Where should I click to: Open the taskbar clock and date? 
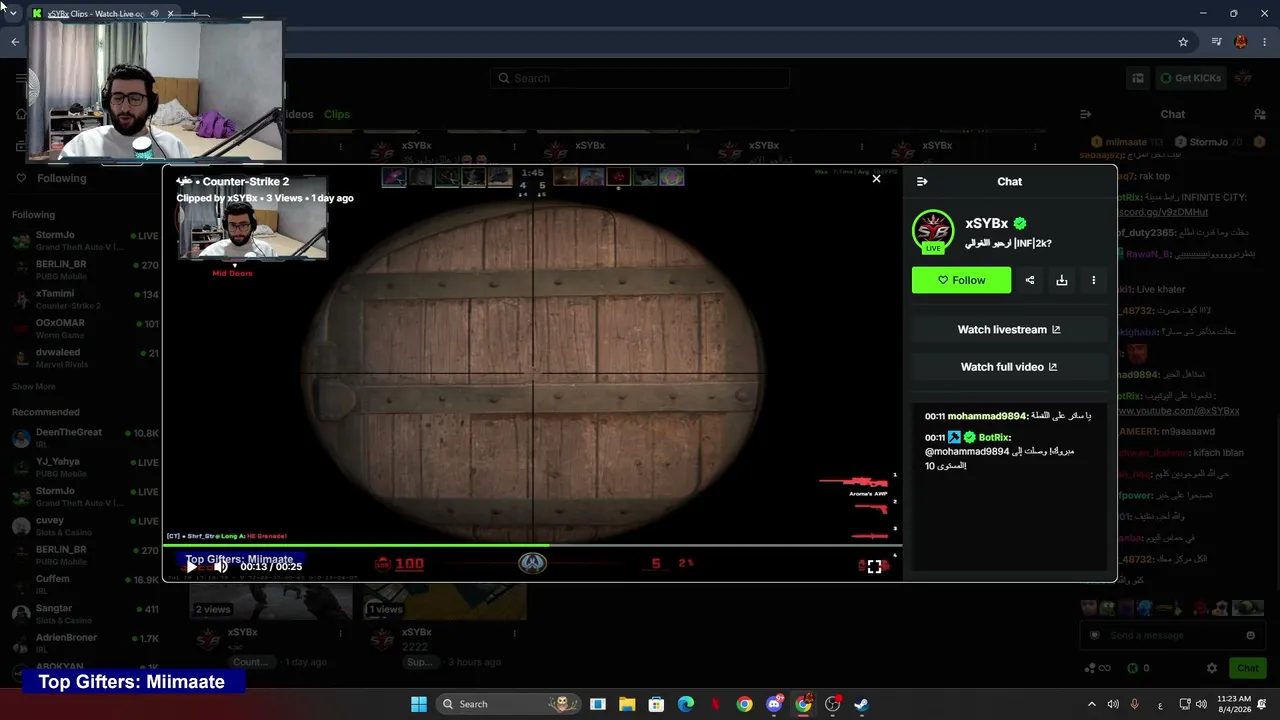point(1234,704)
